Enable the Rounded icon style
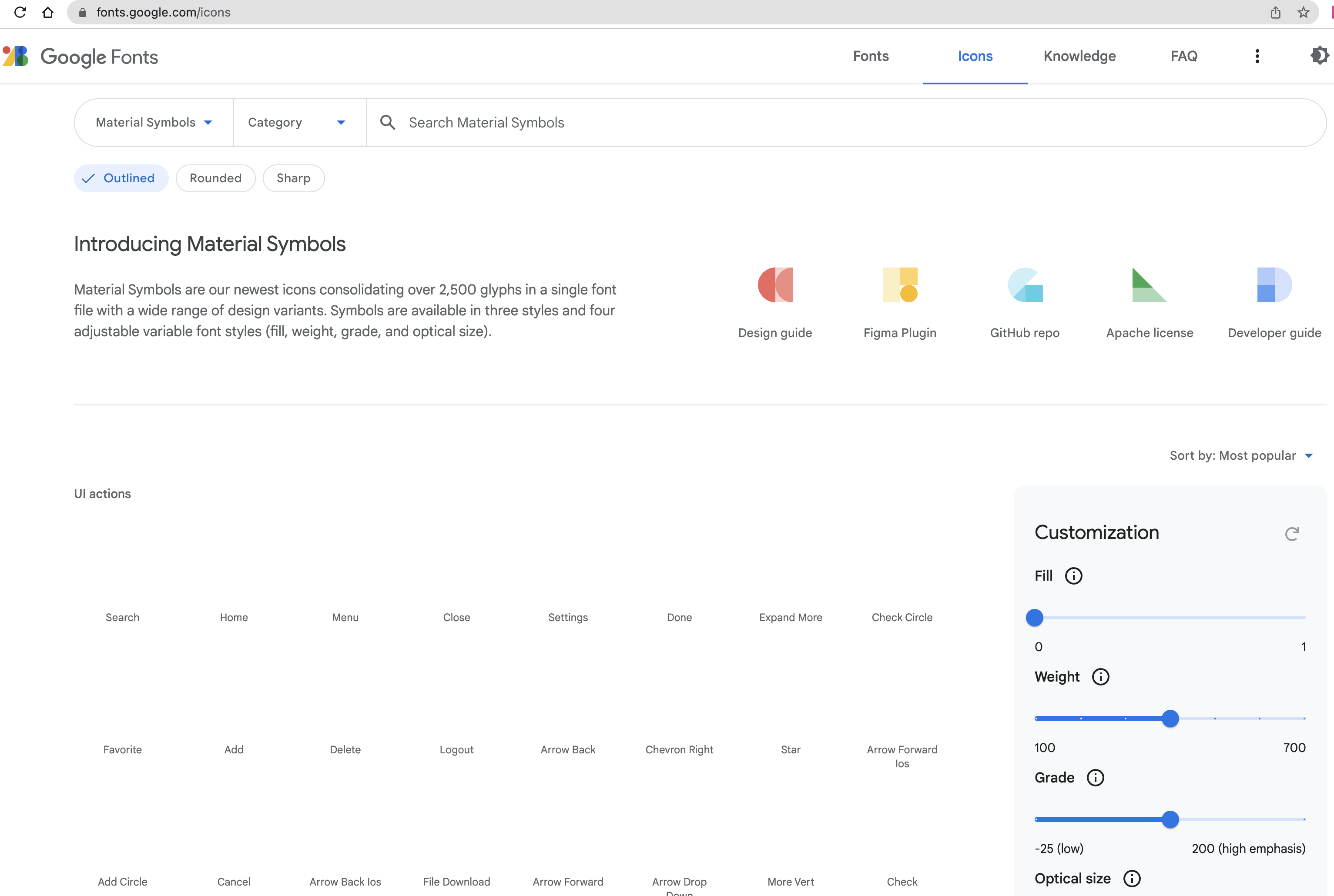 (x=215, y=178)
